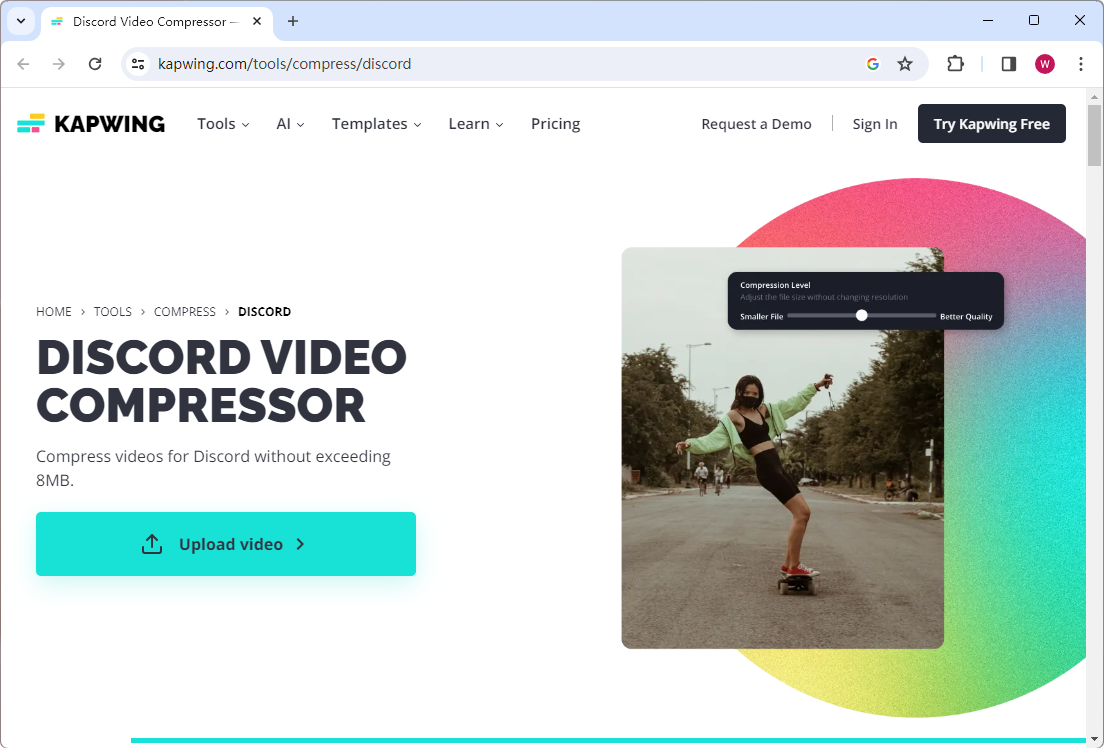
Task: Click the 'Better Quality' slider label
Action: [966, 316]
